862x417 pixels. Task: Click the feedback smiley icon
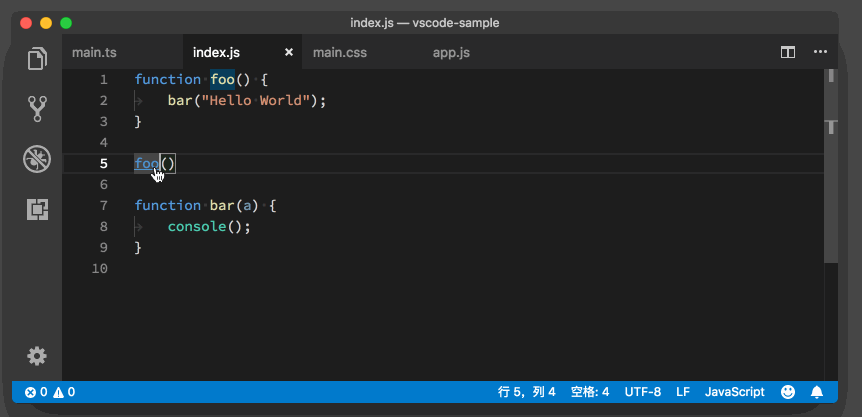tap(788, 392)
